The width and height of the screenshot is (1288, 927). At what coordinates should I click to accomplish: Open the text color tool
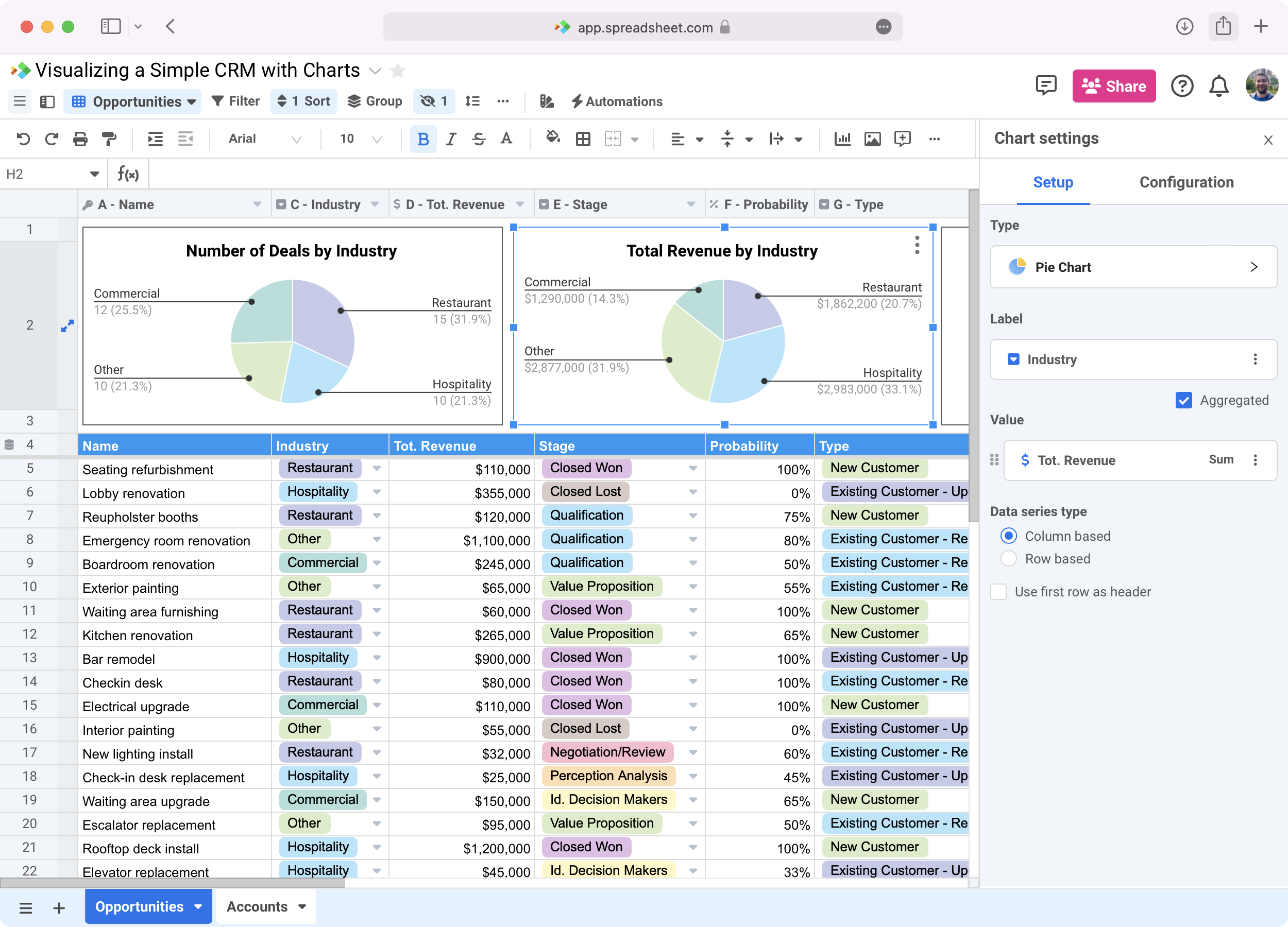506,139
